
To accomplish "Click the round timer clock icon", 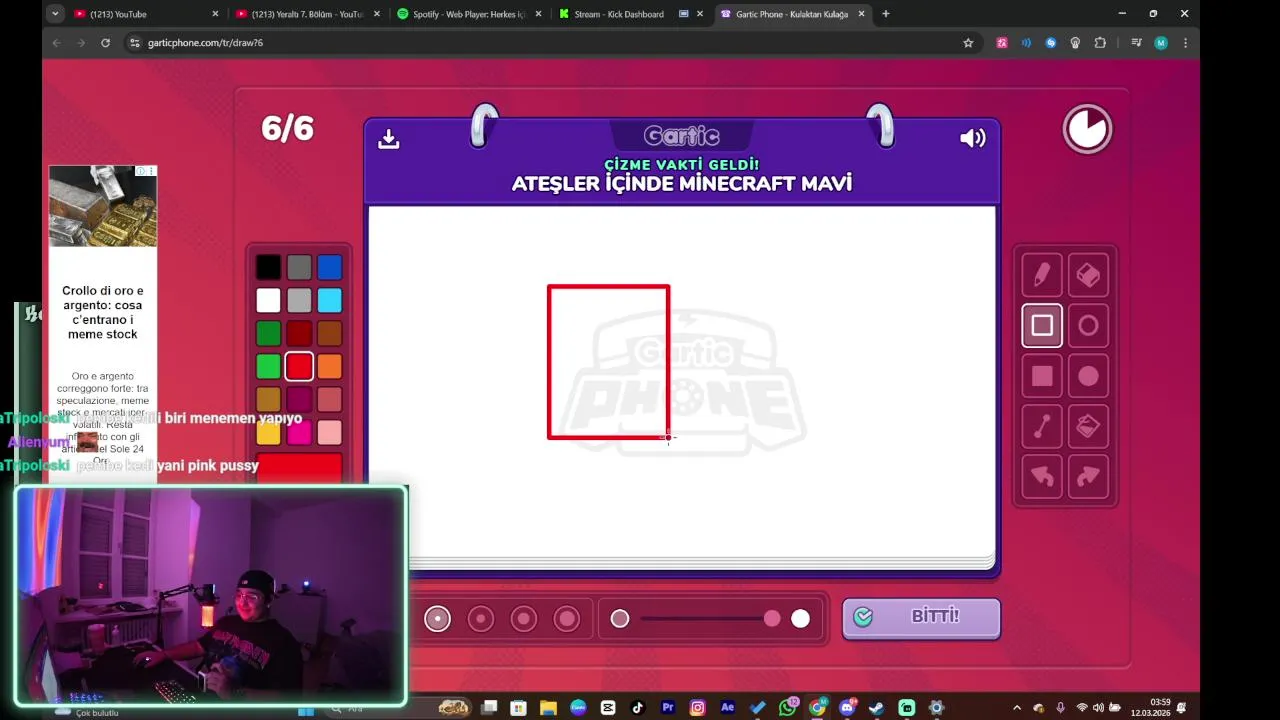I will point(1087,129).
